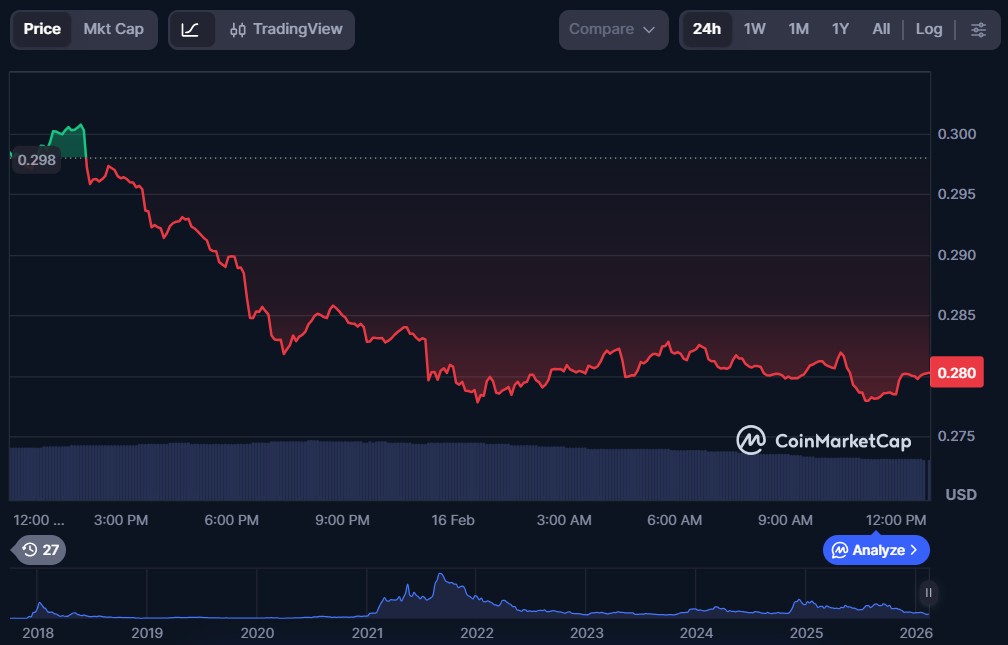Click the red 0.280 current price label

tap(955, 373)
